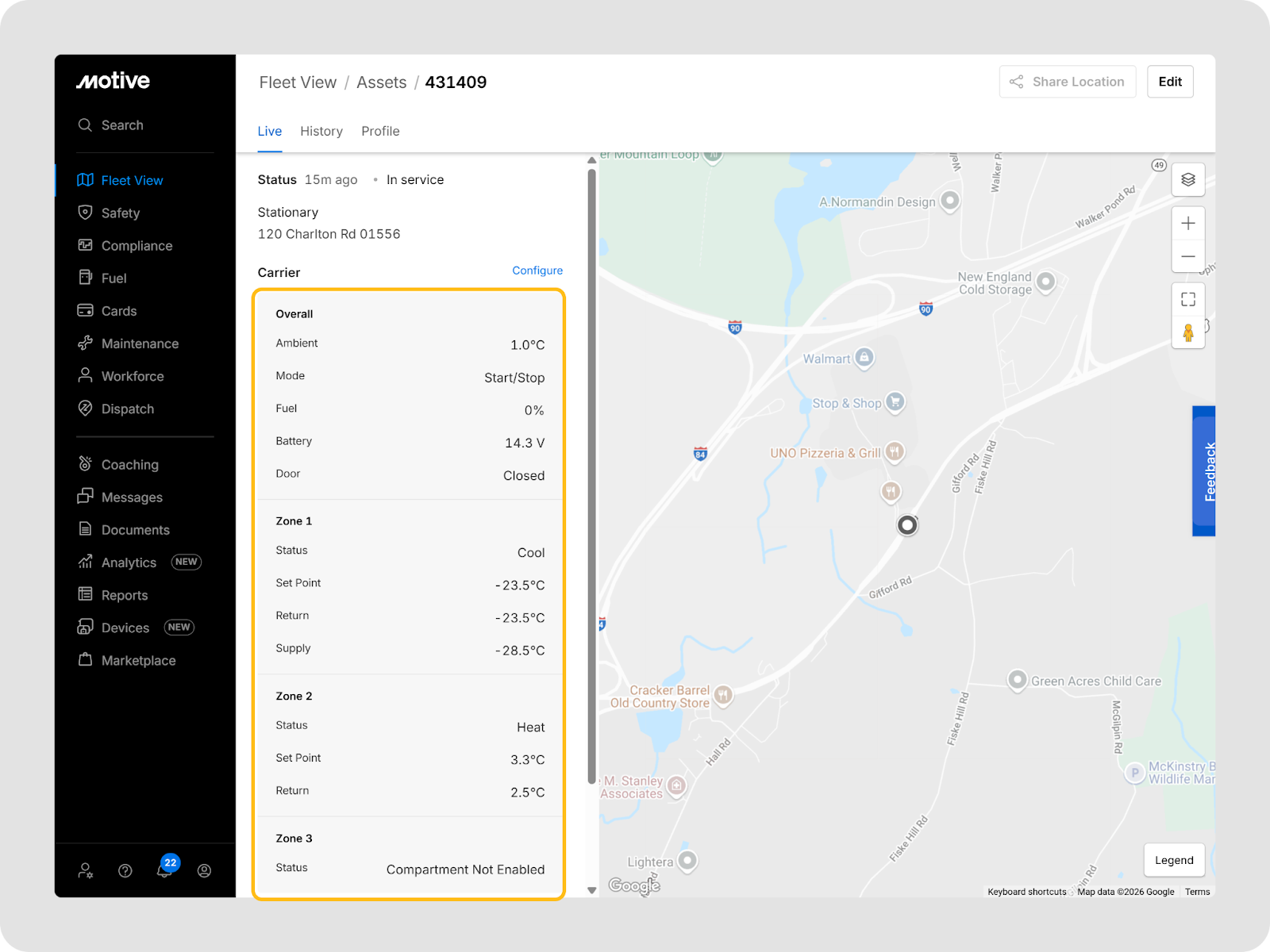Switch to the History tab
Screen dimensions: 1270x952
(x=321, y=132)
